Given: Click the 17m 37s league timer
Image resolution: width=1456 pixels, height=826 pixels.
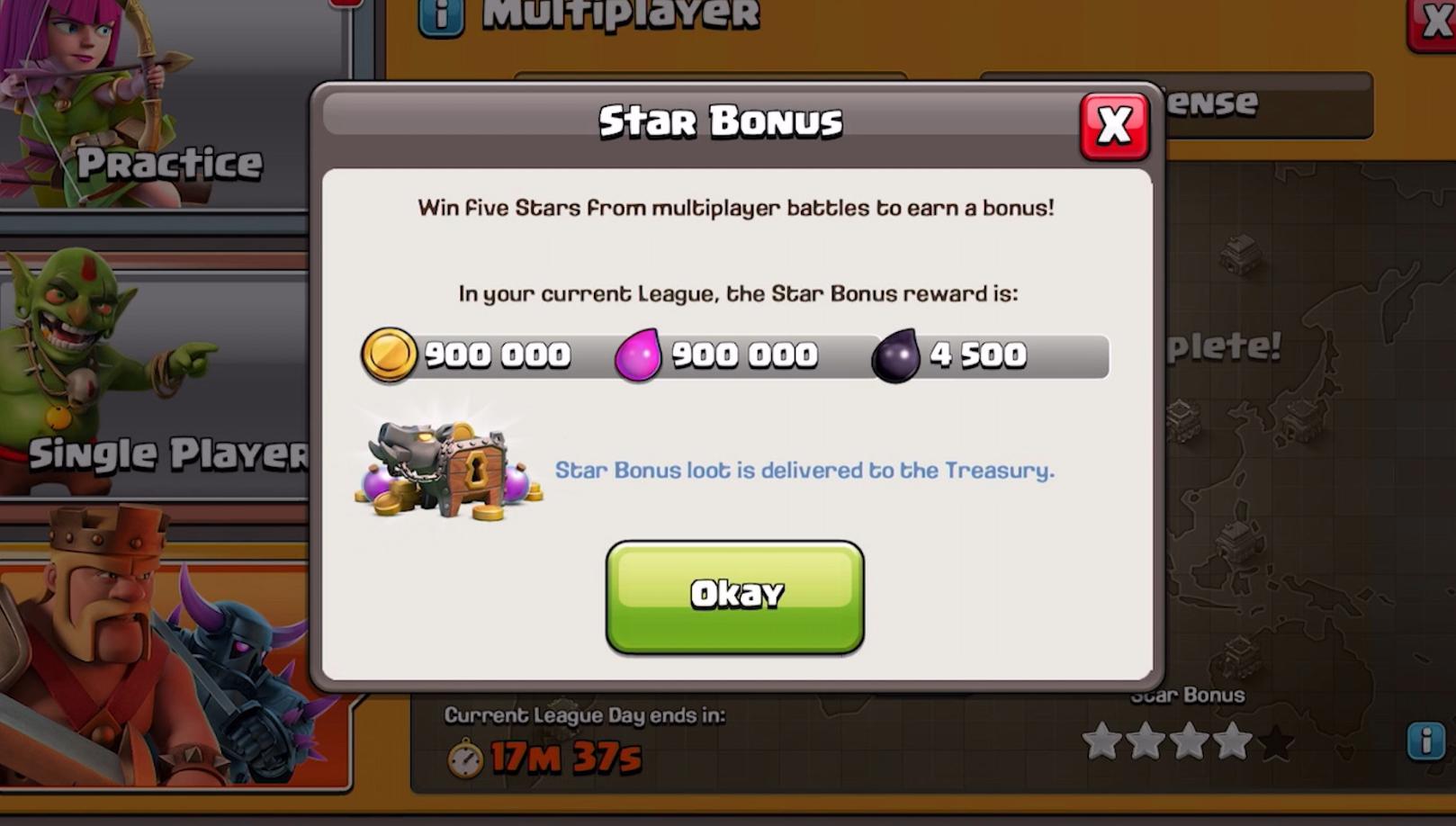Looking at the screenshot, I should click(566, 759).
